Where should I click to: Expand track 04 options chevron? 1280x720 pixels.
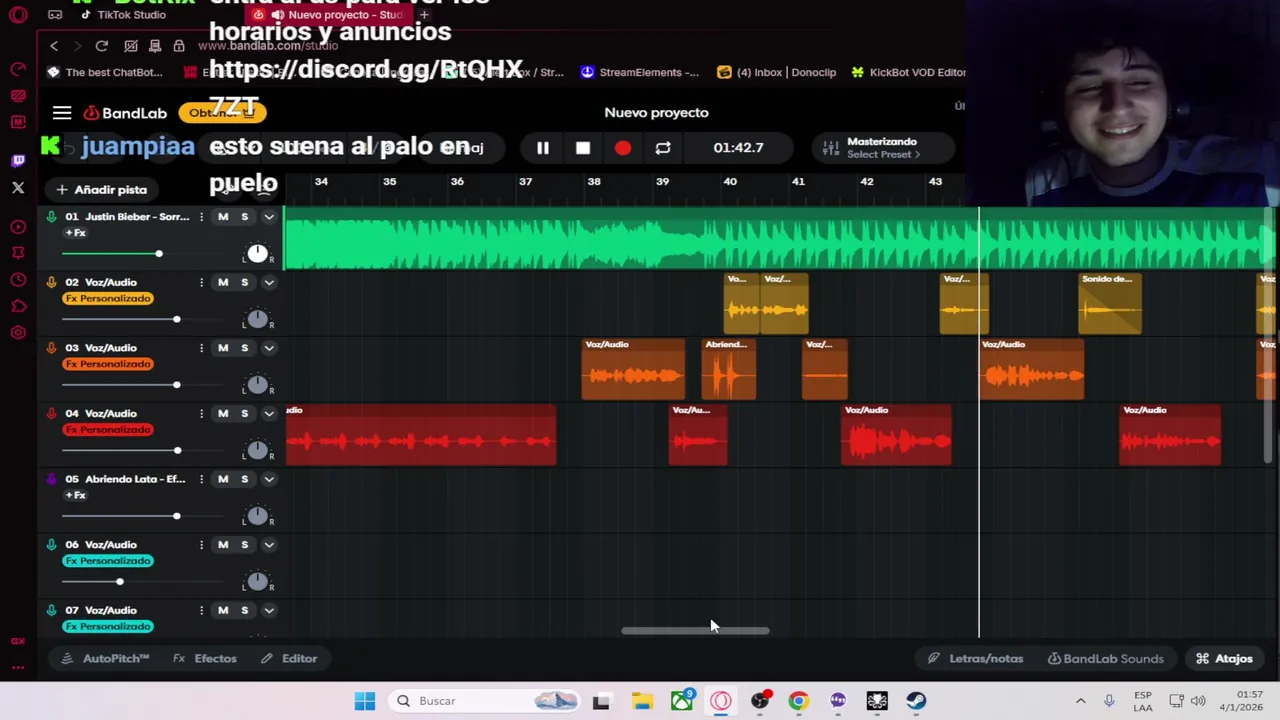pos(268,413)
